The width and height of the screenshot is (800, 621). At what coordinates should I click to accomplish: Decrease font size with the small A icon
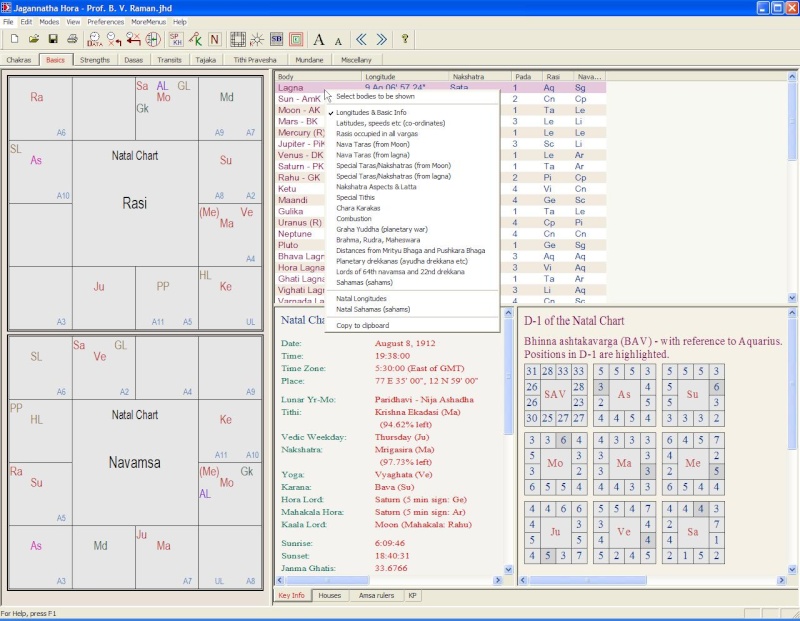(x=338, y=41)
